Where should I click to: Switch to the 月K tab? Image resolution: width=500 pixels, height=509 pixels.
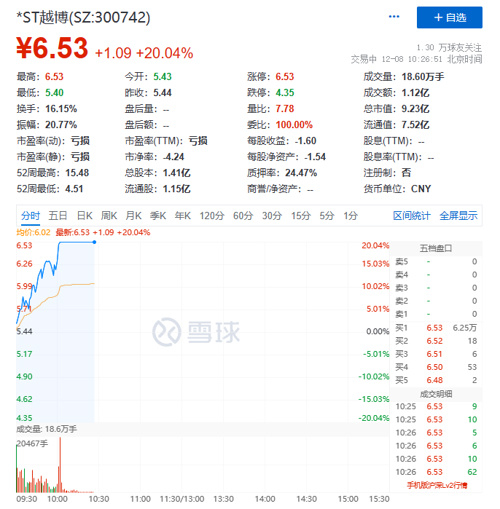(x=133, y=216)
